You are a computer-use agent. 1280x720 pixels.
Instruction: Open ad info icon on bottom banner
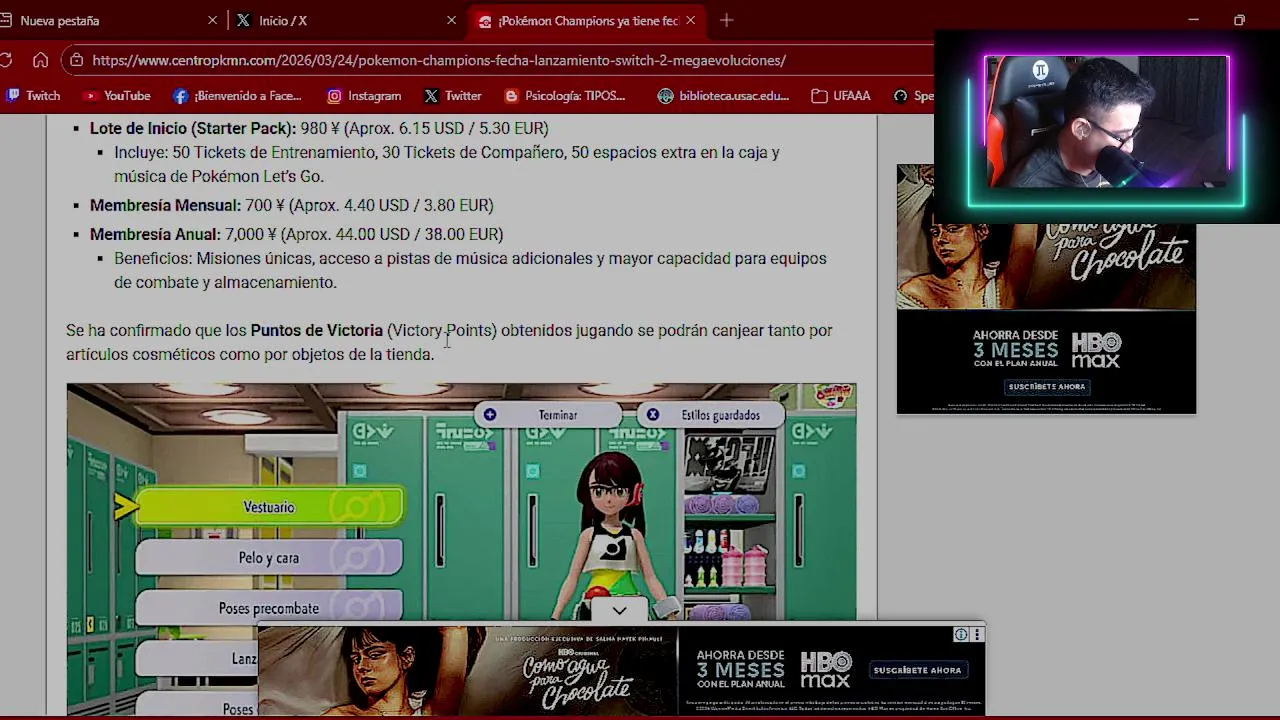[x=961, y=634]
